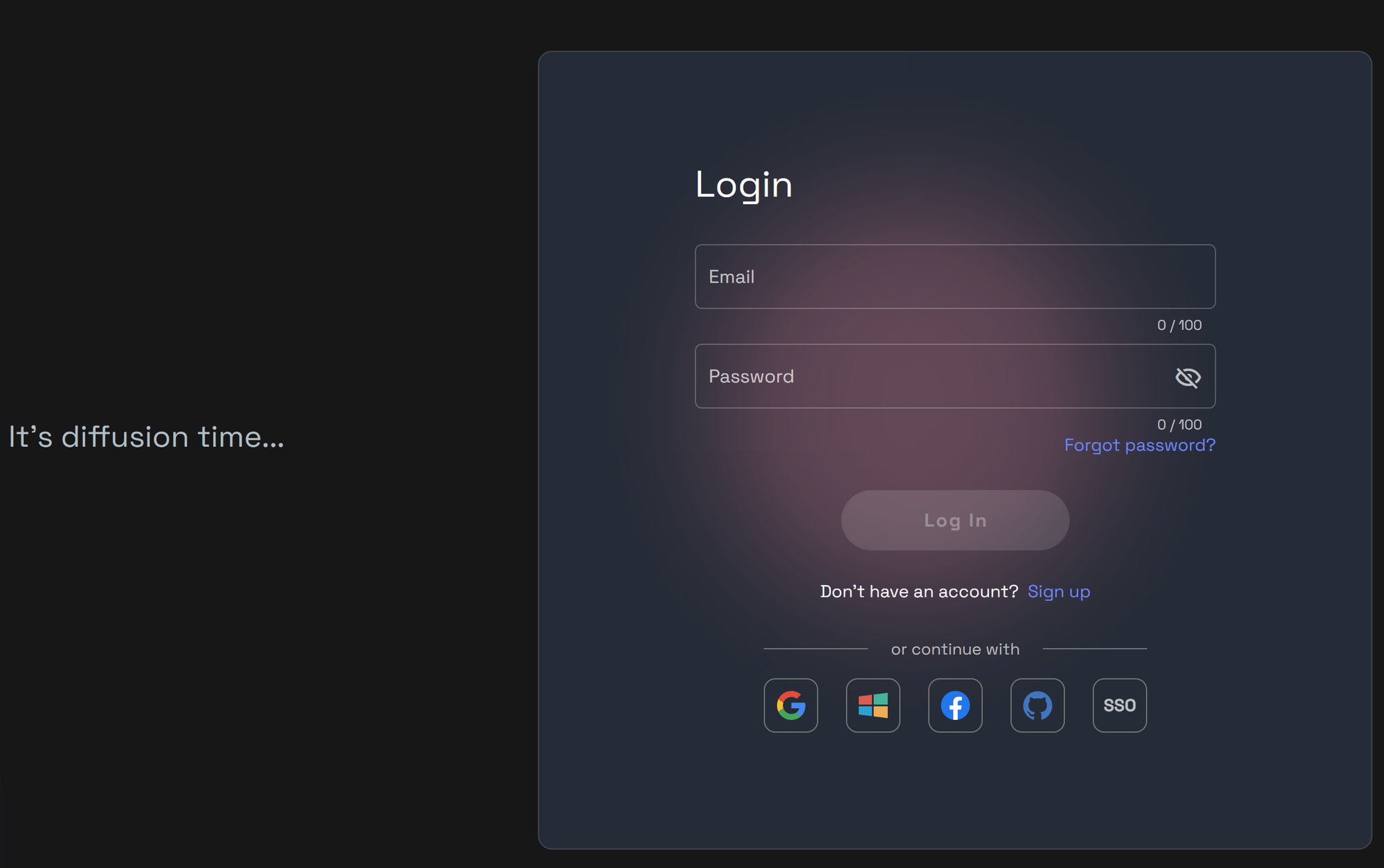Click the "or continue with" divider label

955,649
